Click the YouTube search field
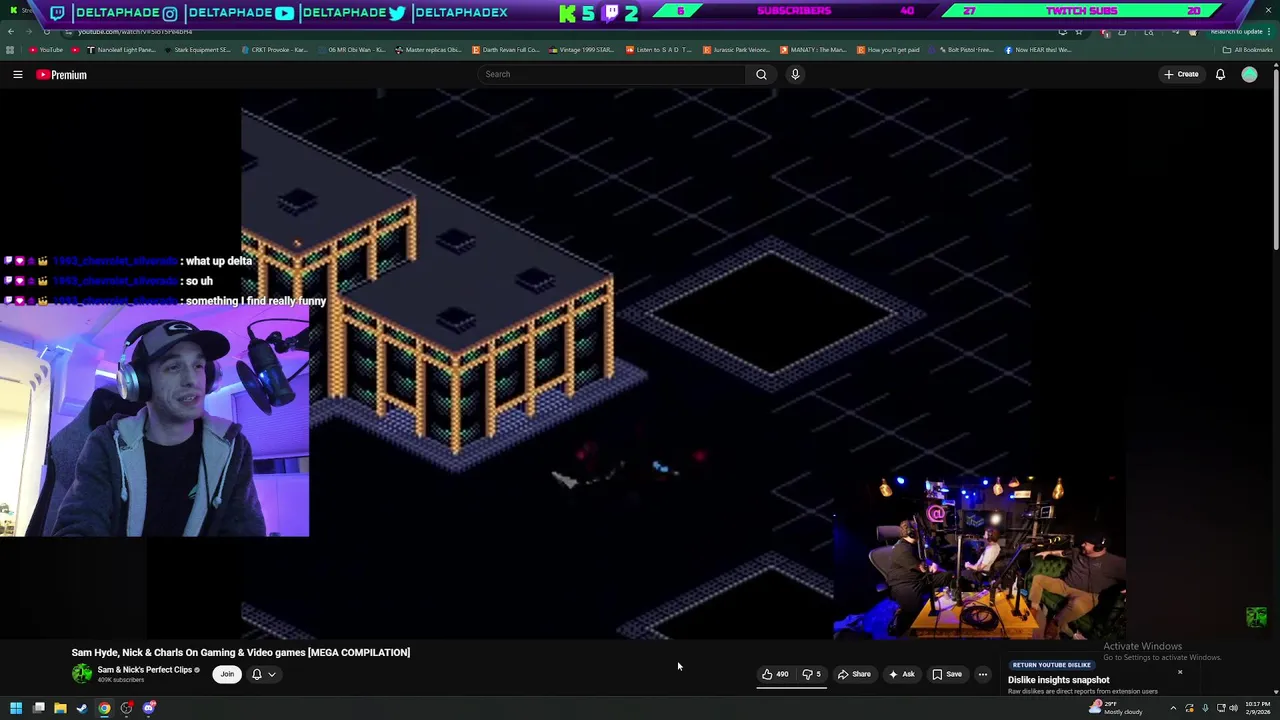The height and width of the screenshot is (720, 1280). (612, 74)
